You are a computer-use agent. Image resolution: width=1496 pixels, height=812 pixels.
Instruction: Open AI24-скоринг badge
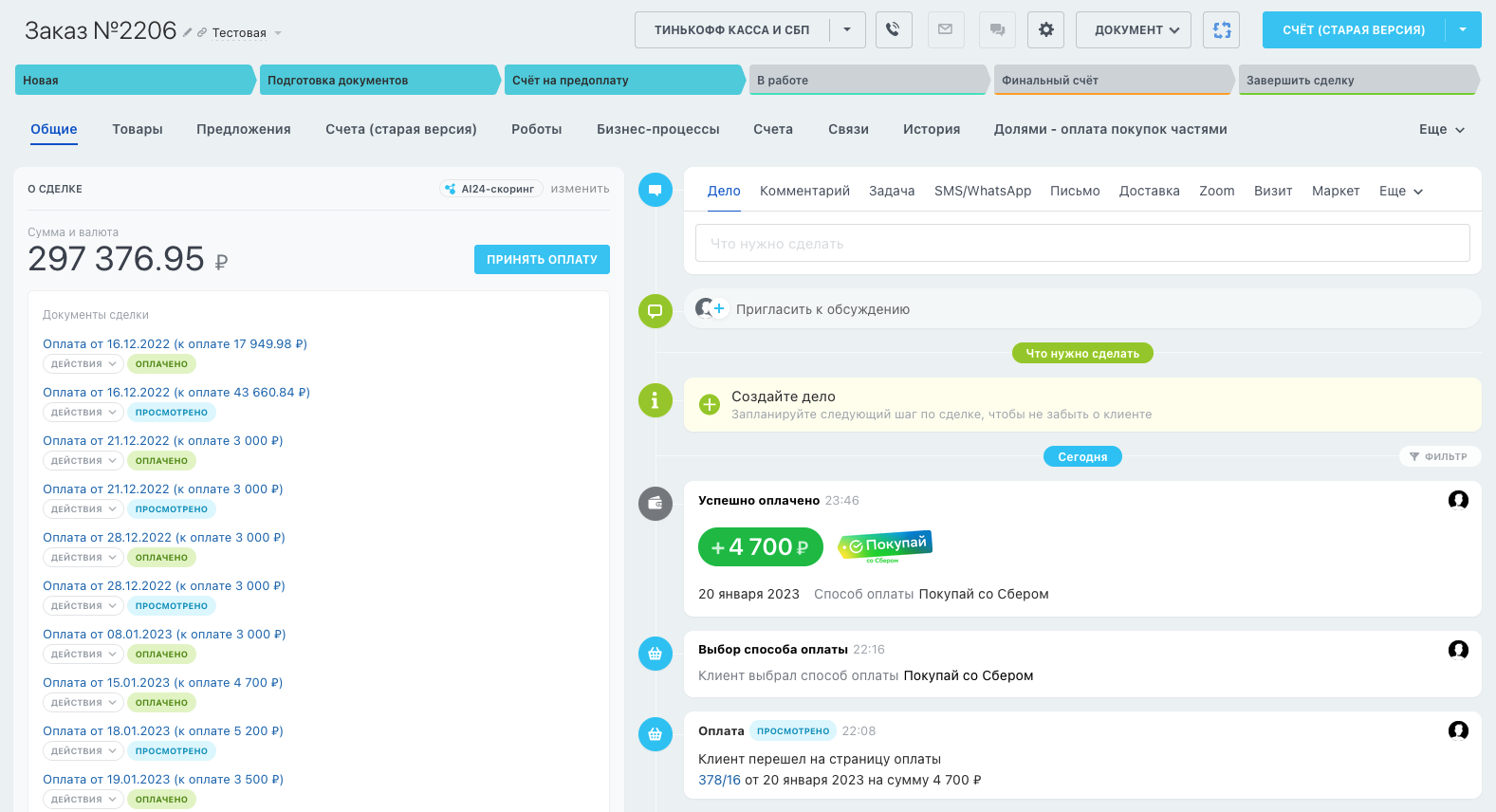490,189
